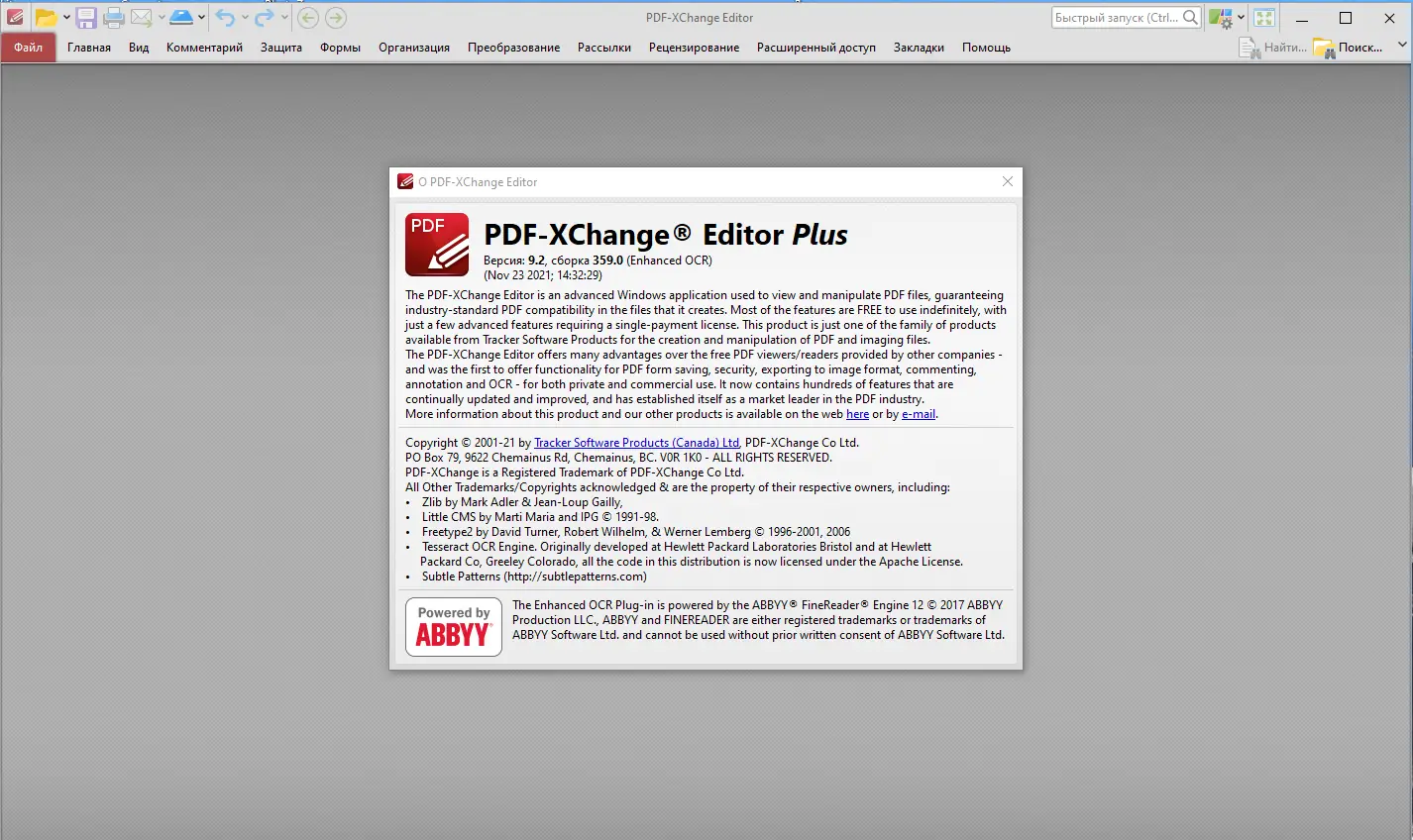Click the 'Версия: 9.2, сборка 359.0' version text
Viewport: 1413px width, 840px height.
click(x=554, y=261)
